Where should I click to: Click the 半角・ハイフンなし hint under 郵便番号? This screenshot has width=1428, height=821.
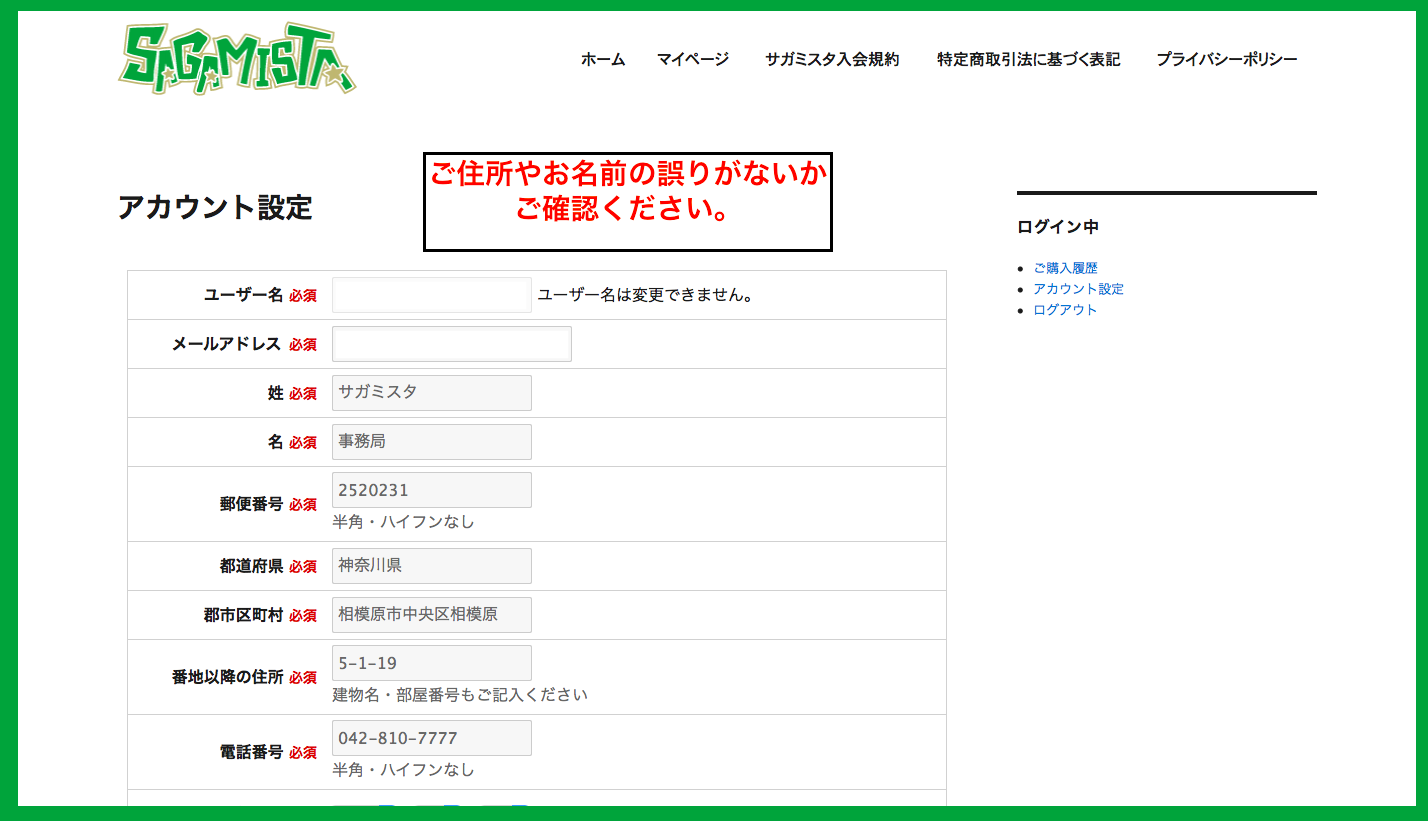(404, 522)
